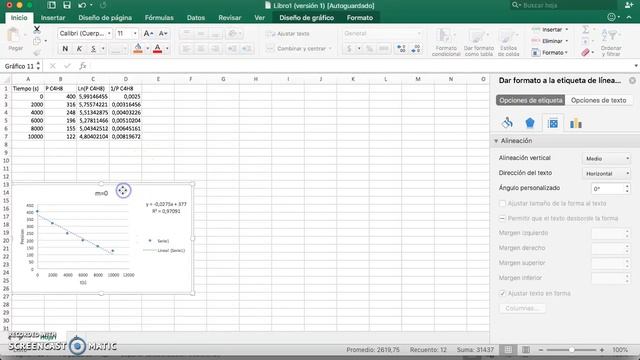Collapse the Alineación section
This screenshot has width=640, height=360.
[x=496, y=141]
